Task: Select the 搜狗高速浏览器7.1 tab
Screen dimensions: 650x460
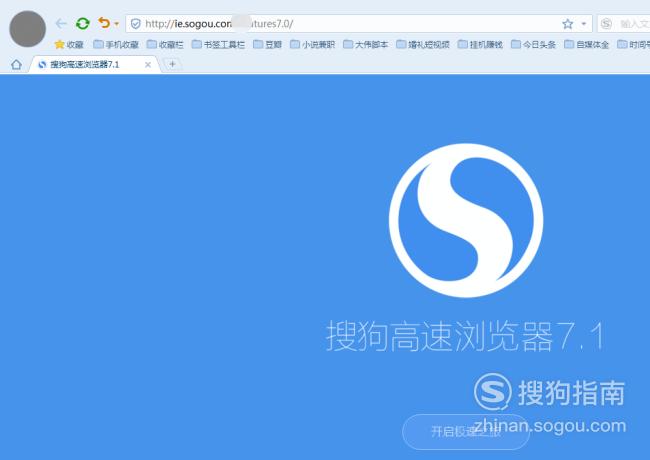Action: [95, 65]
